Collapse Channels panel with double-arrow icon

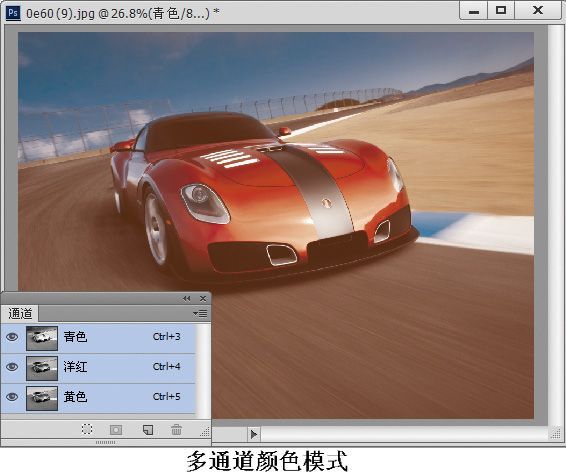tap(186, 298)
